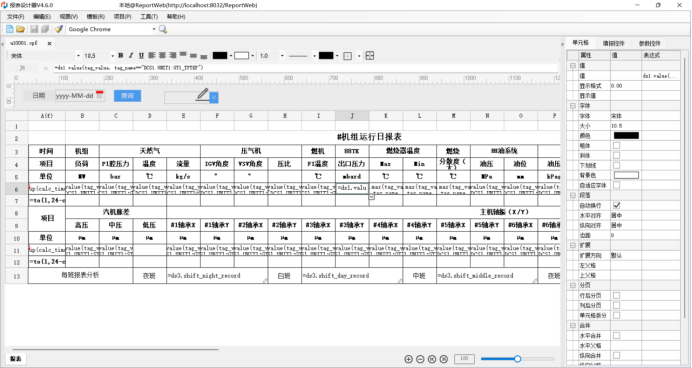Open font size 10.5 dropdown

coord(113,56)
